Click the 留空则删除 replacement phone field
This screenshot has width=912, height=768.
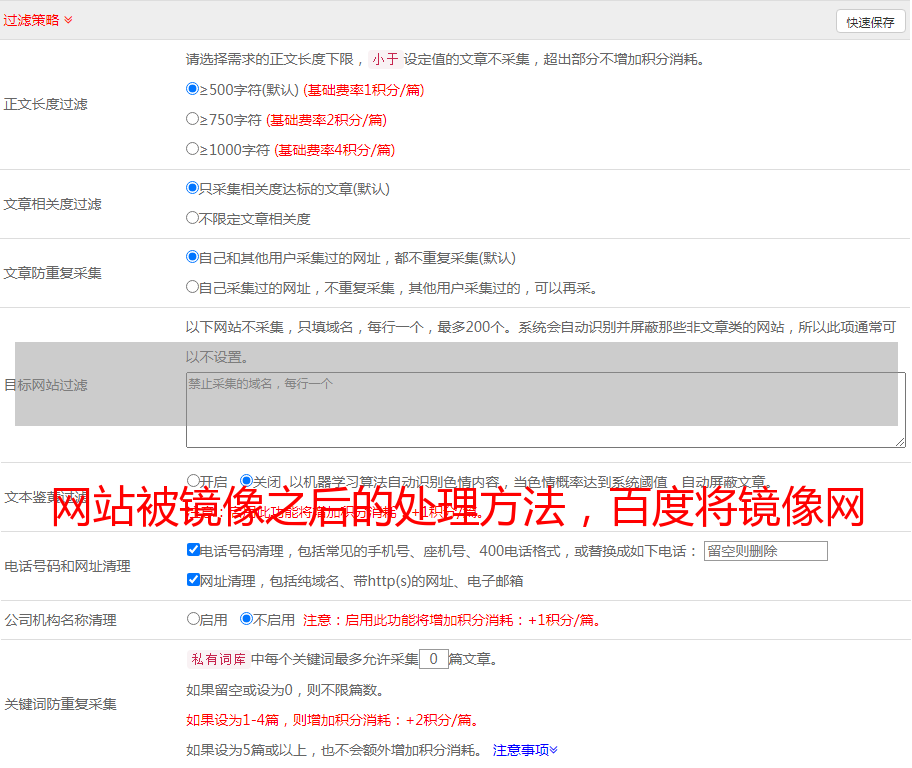(765, 551)
